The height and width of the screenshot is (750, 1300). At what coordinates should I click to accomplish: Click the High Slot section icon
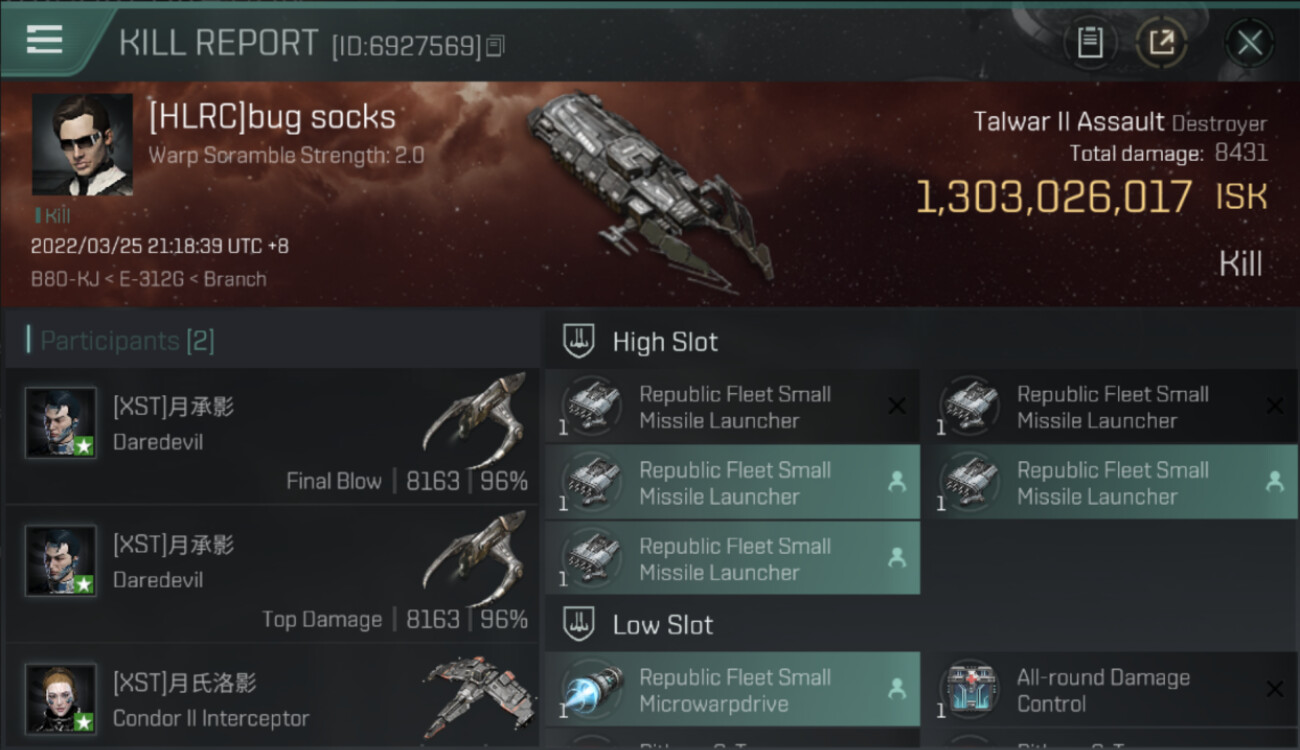point(579,341)
